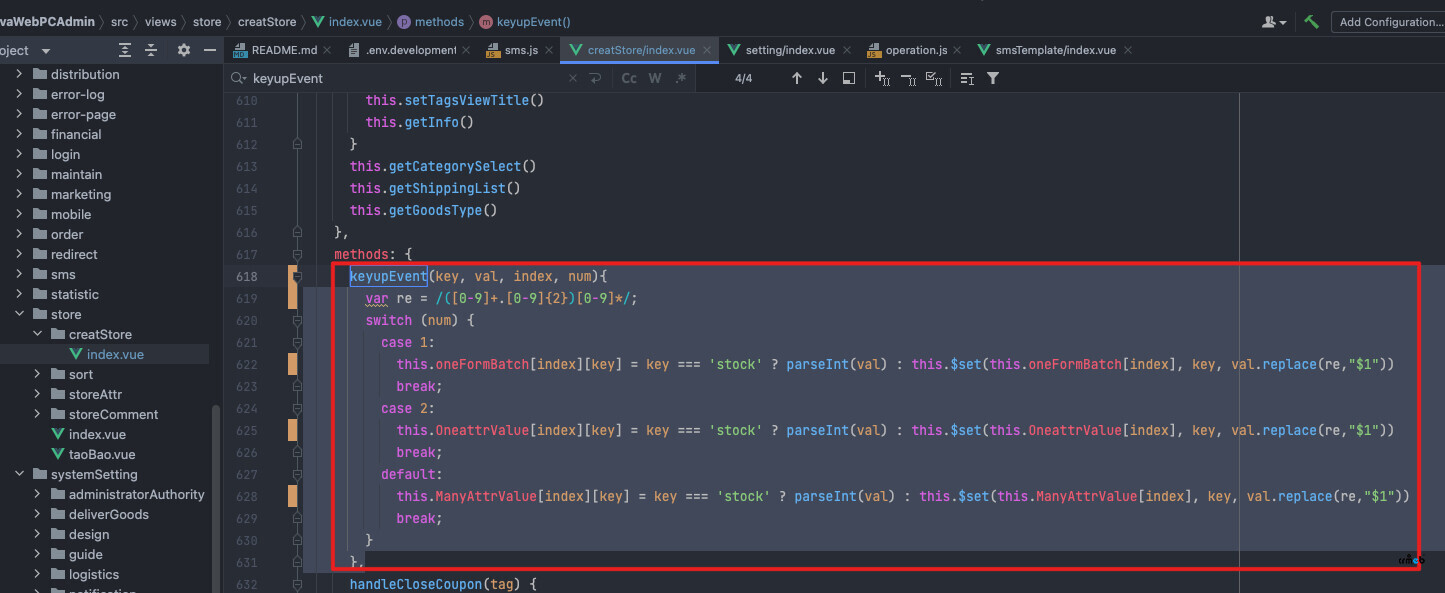The image size is (1445, 593).
Task: Click the Vue icon of index.vue breadcrumb
Action: point(319,21)
